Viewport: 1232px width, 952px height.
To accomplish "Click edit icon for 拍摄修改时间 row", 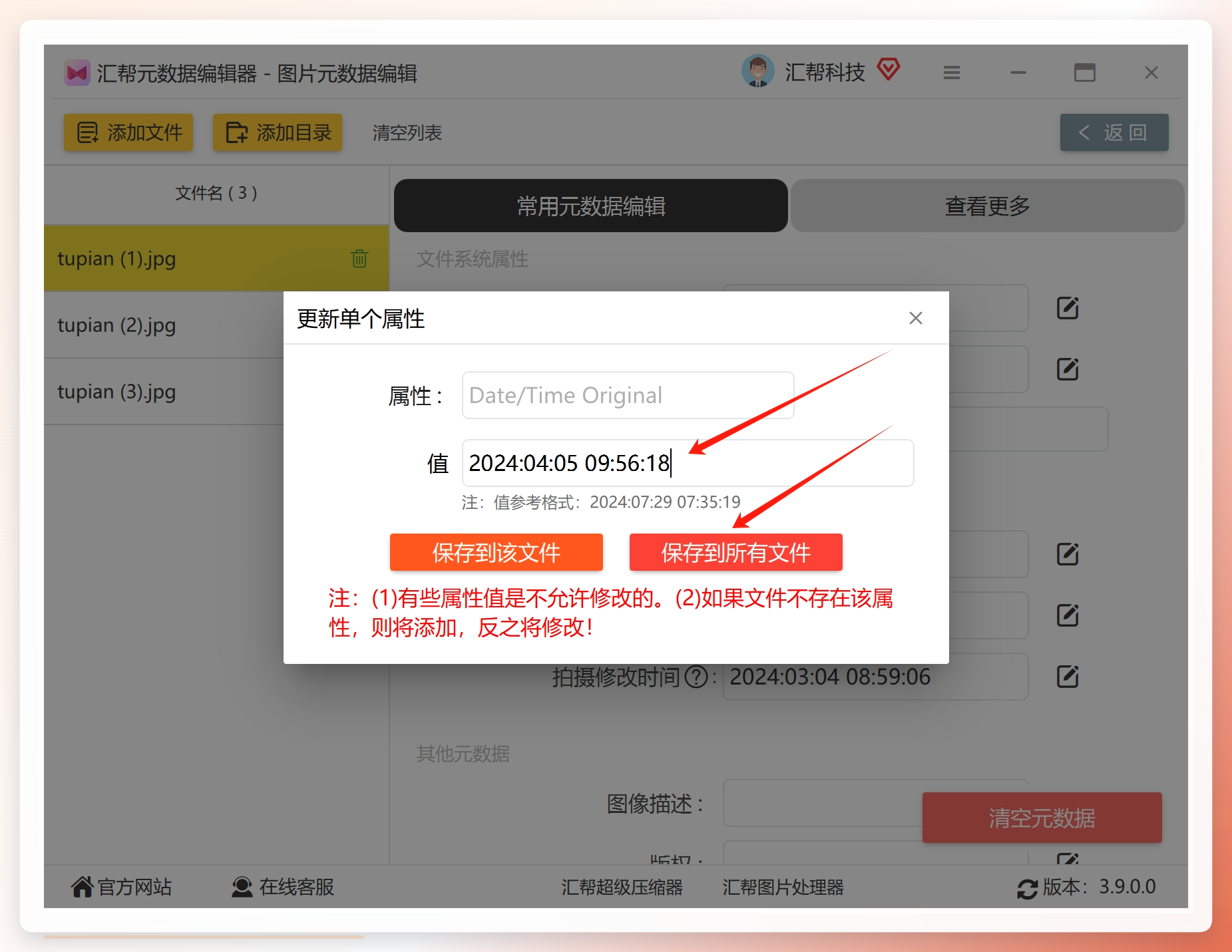I will coord(1068,677).
